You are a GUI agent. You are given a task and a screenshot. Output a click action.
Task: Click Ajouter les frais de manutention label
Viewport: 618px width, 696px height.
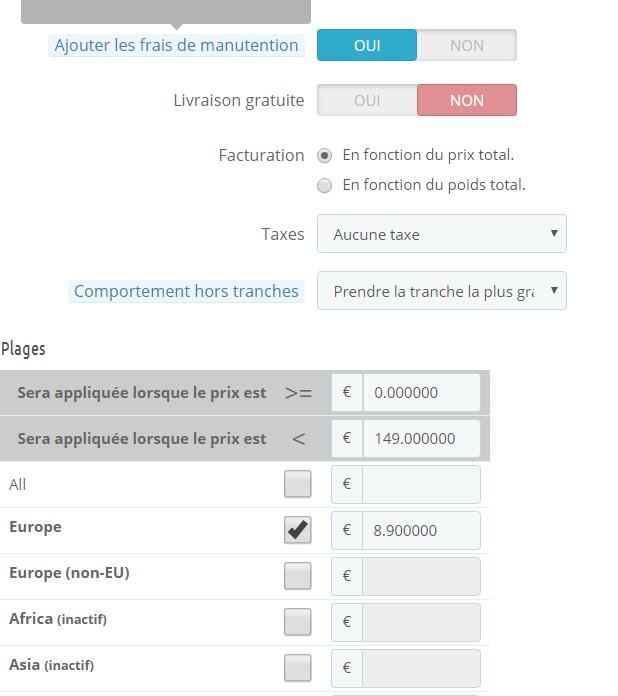coord(176,45)
